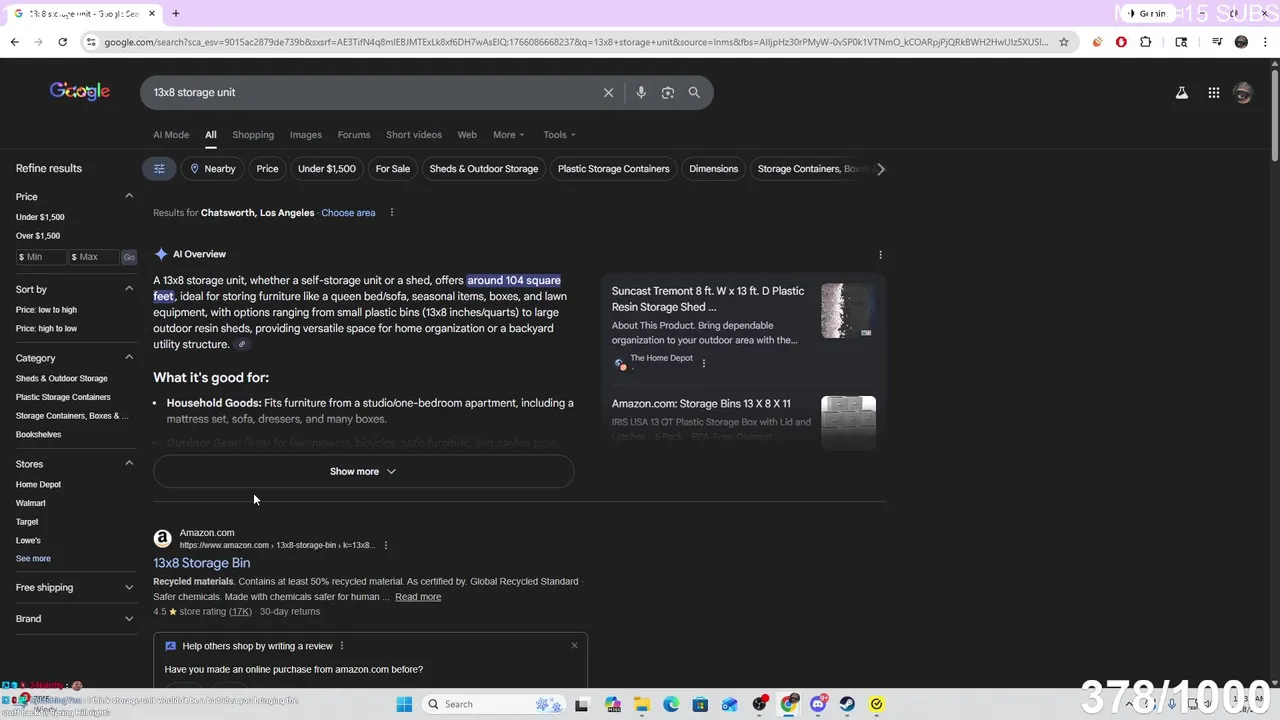Select the Nearby filter chip

point(212,169)
